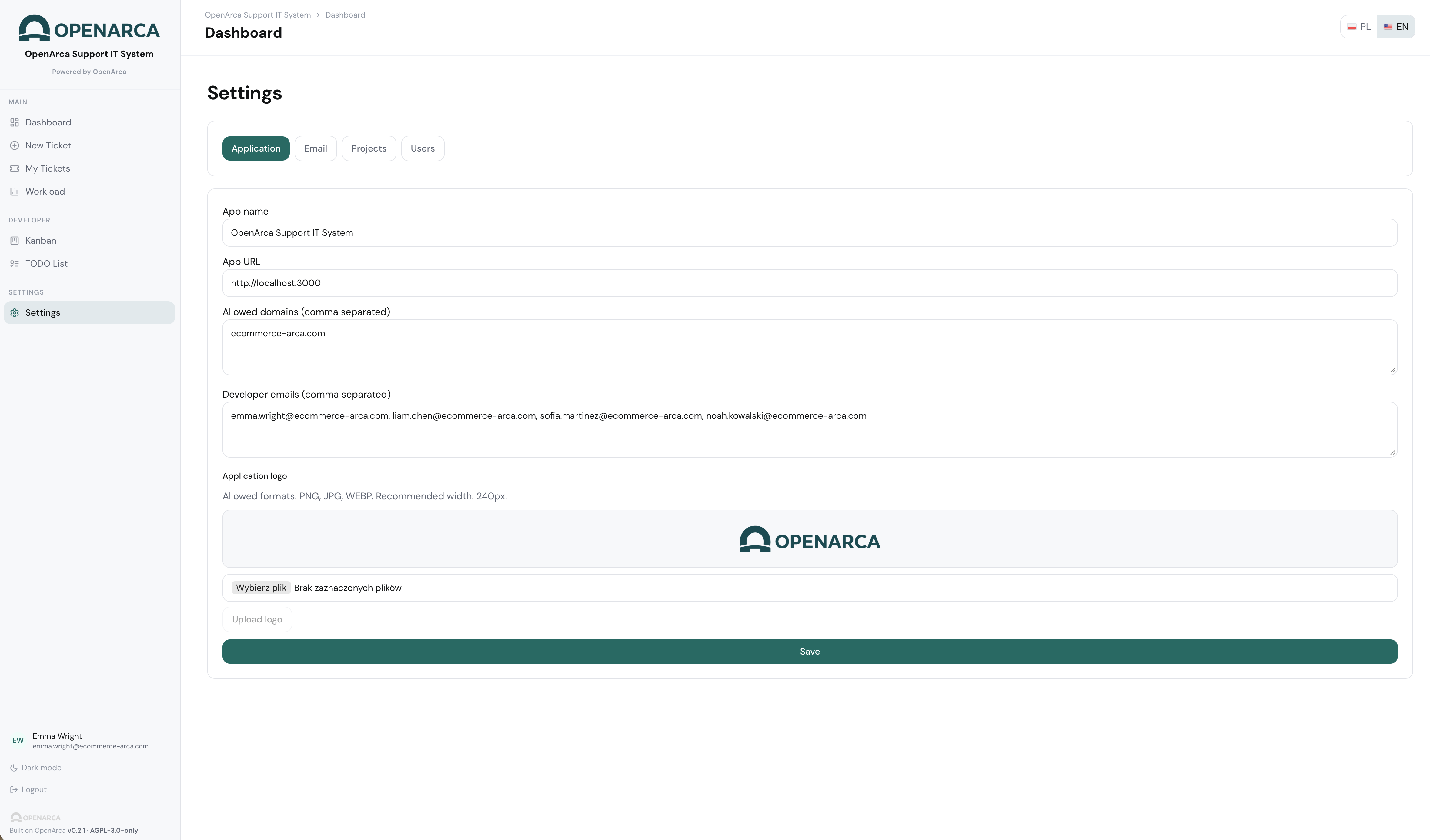The width and height of the screenshot is (1430, 840).
Task: Click the Settings gear icon
Action: point(14,312)
